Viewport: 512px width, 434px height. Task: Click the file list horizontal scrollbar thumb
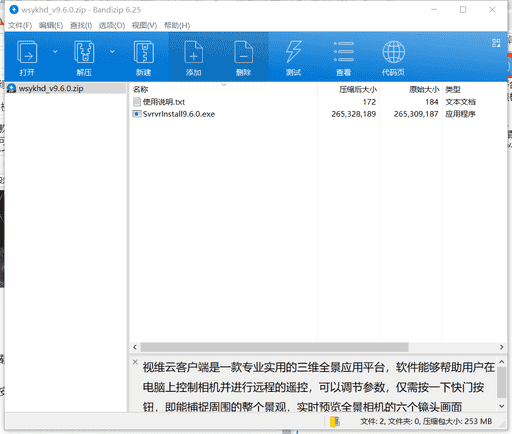click(274, 347)
